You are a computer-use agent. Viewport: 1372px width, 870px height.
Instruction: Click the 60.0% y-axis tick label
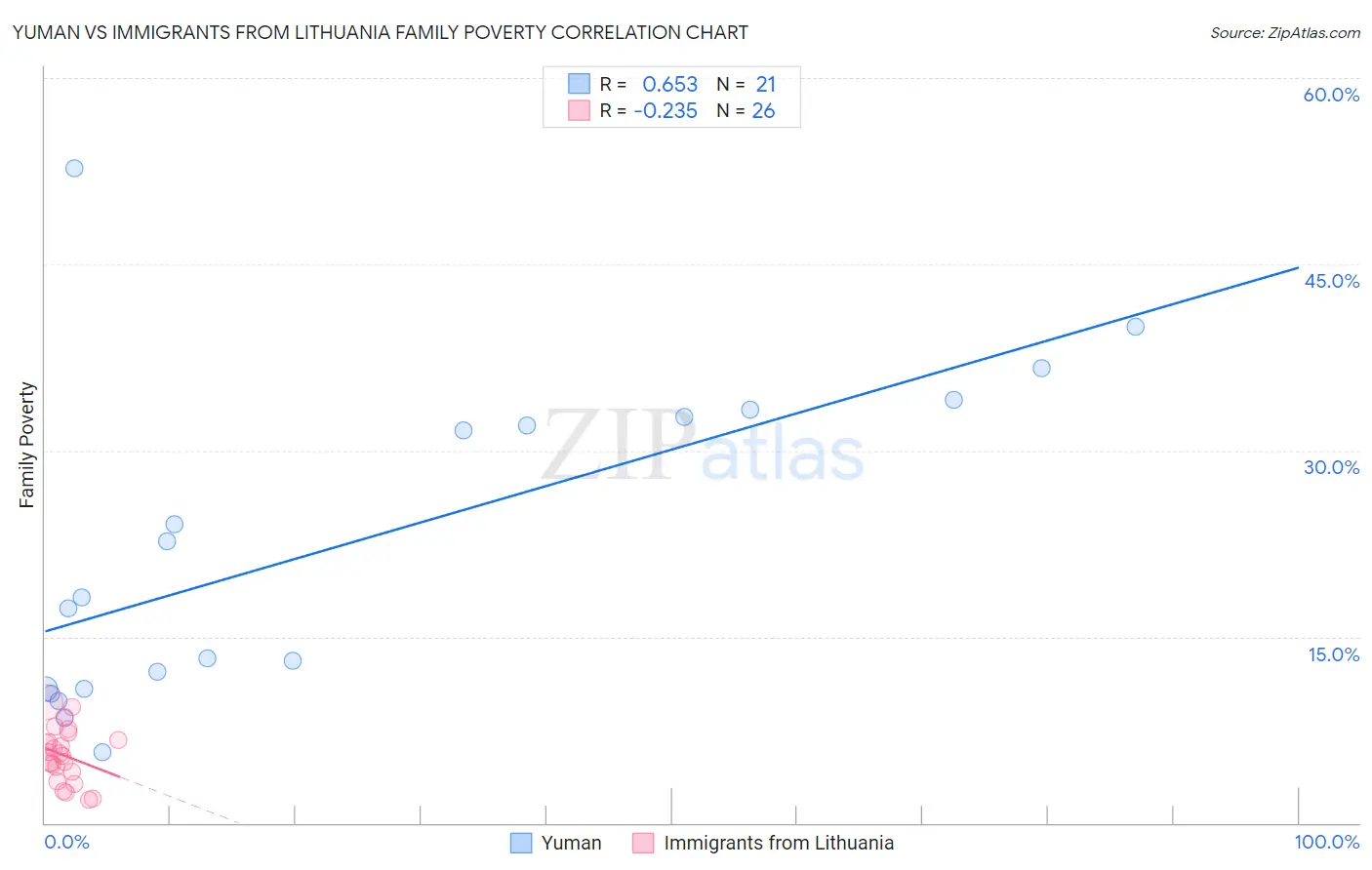[x=1331, y=95]
